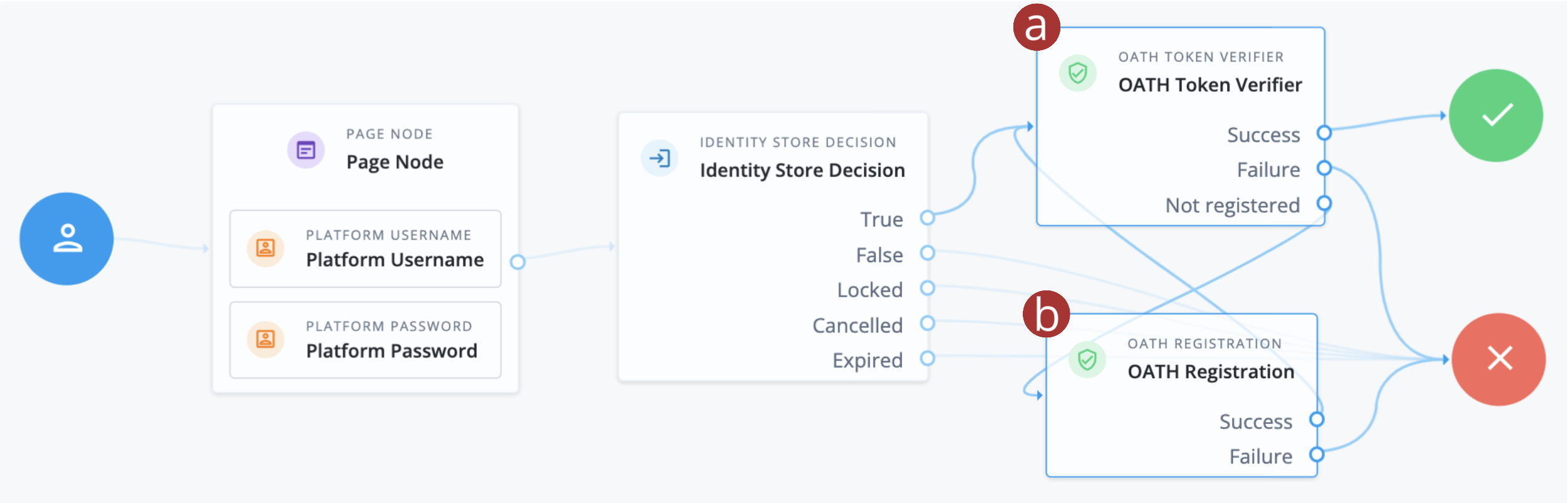This screenshot has height=503, width=1568.
Task: Click the Platform Username field icon
Action: 266,249
